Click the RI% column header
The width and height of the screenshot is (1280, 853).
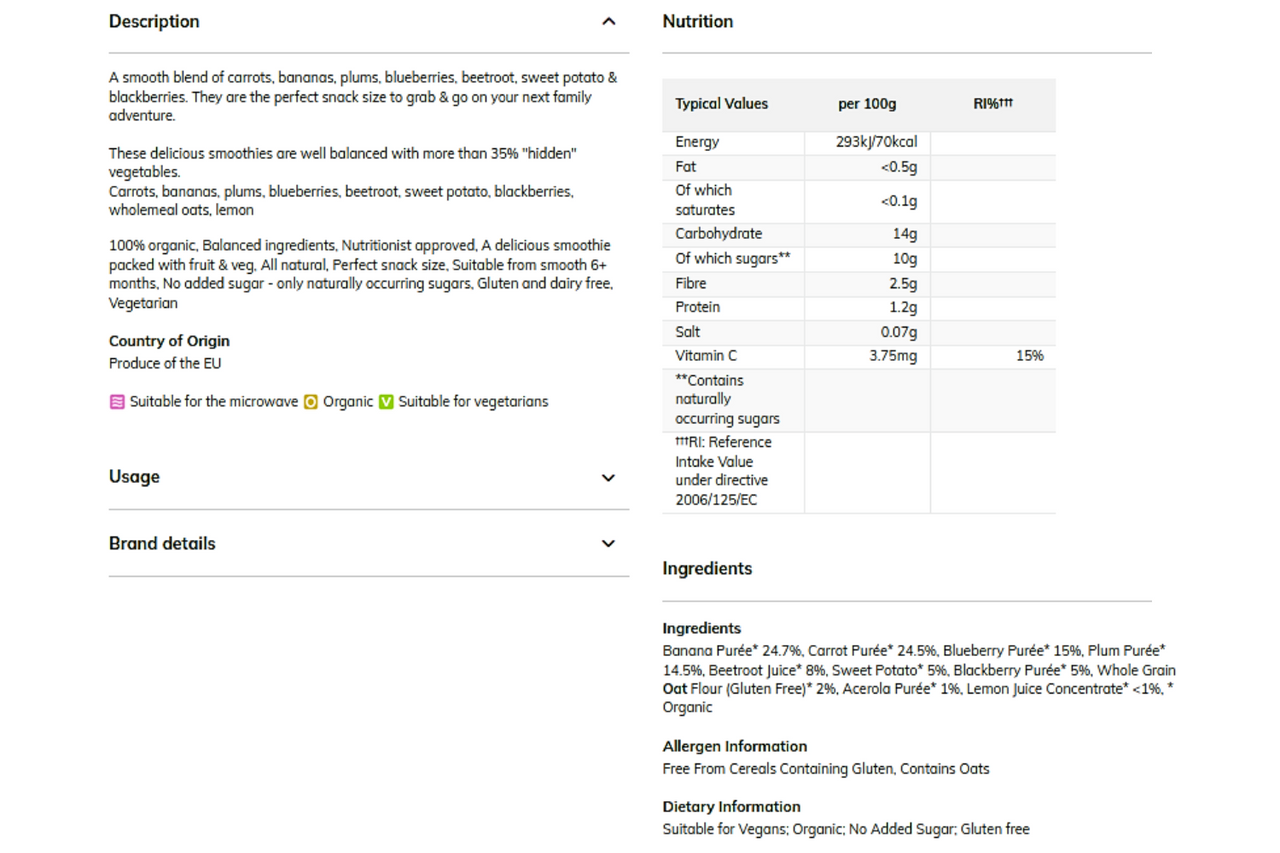coord(993,104)
